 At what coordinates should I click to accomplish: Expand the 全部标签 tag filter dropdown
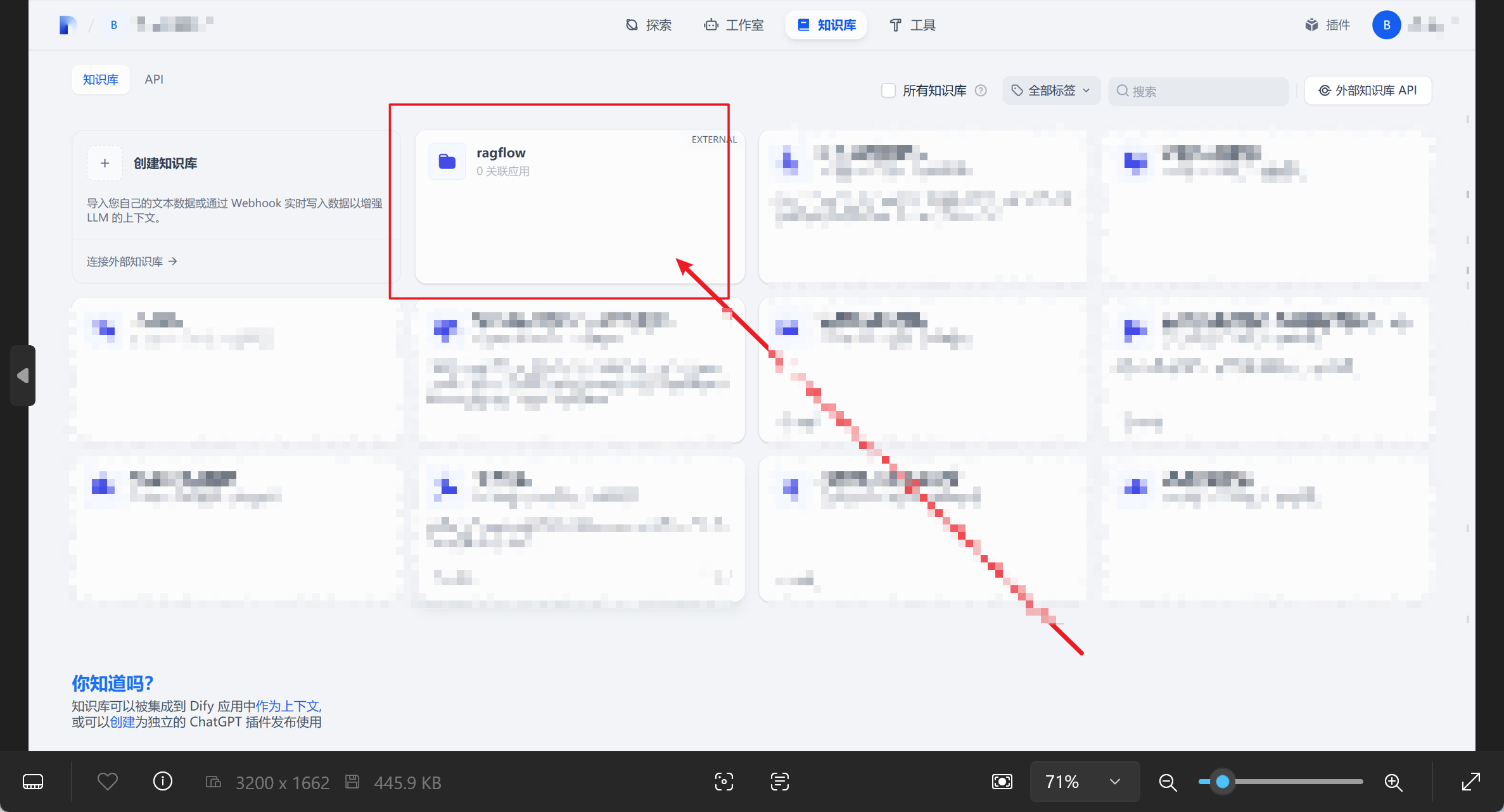click(1051, 91)
